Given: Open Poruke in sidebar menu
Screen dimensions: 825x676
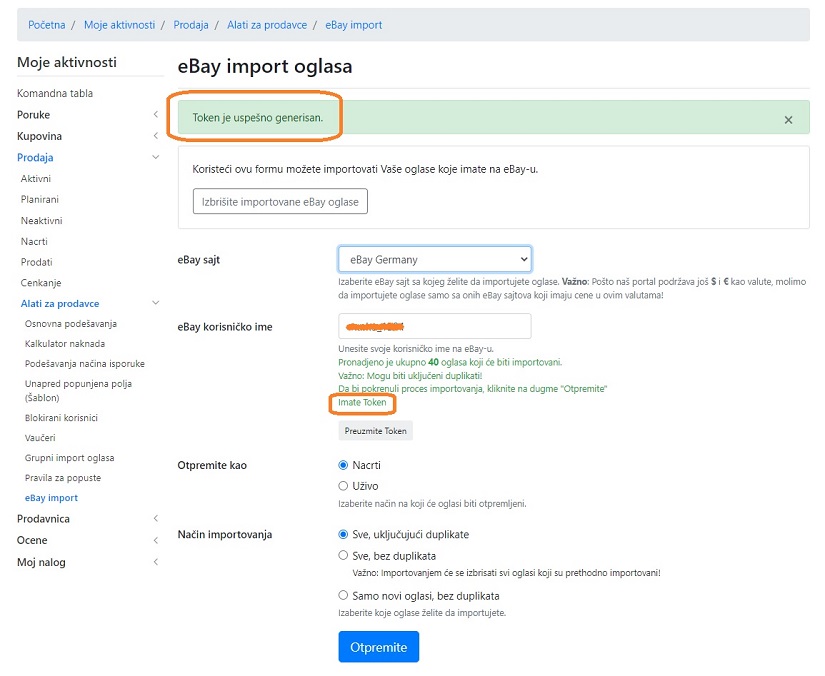Looking at the screenshot, I should pos(33,115).
